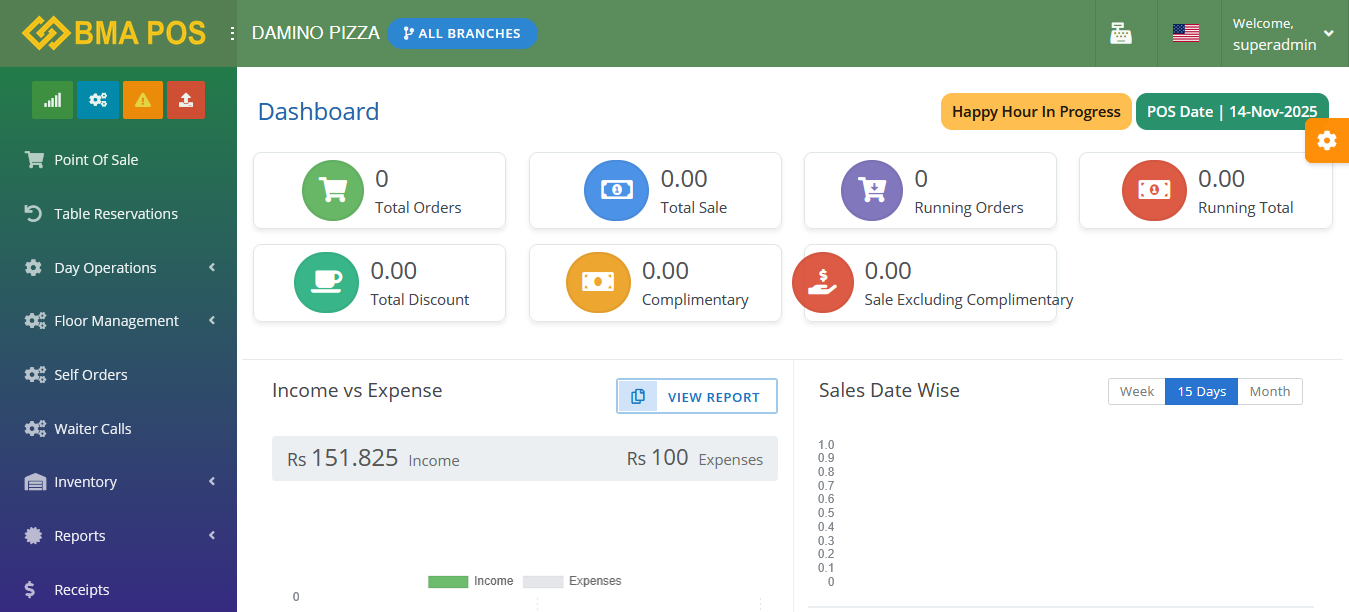Select the Month sales range tab
The image size is (1349, 612).
pos(1270,392)
